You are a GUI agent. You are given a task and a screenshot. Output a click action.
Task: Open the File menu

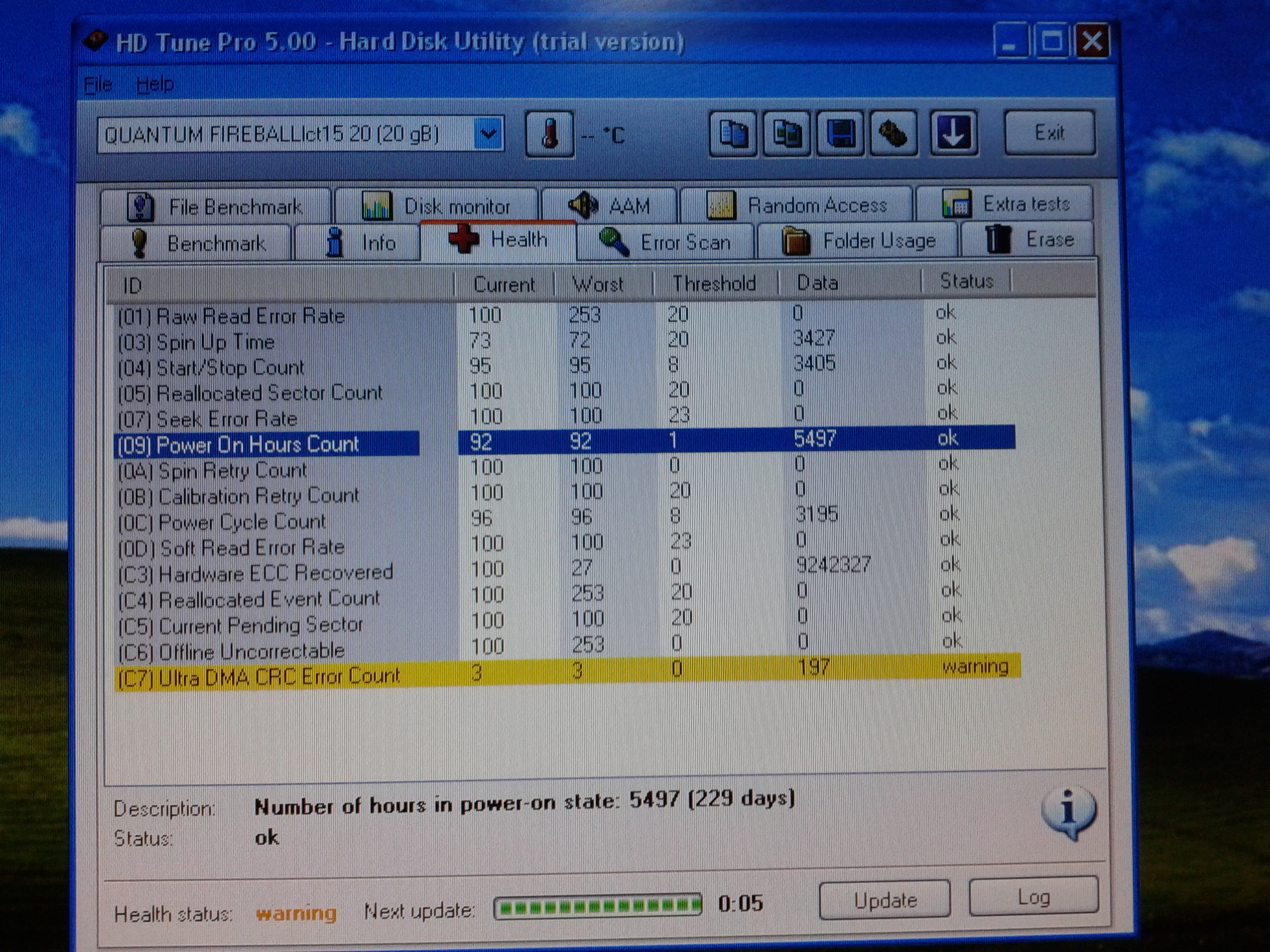(98, 85)
